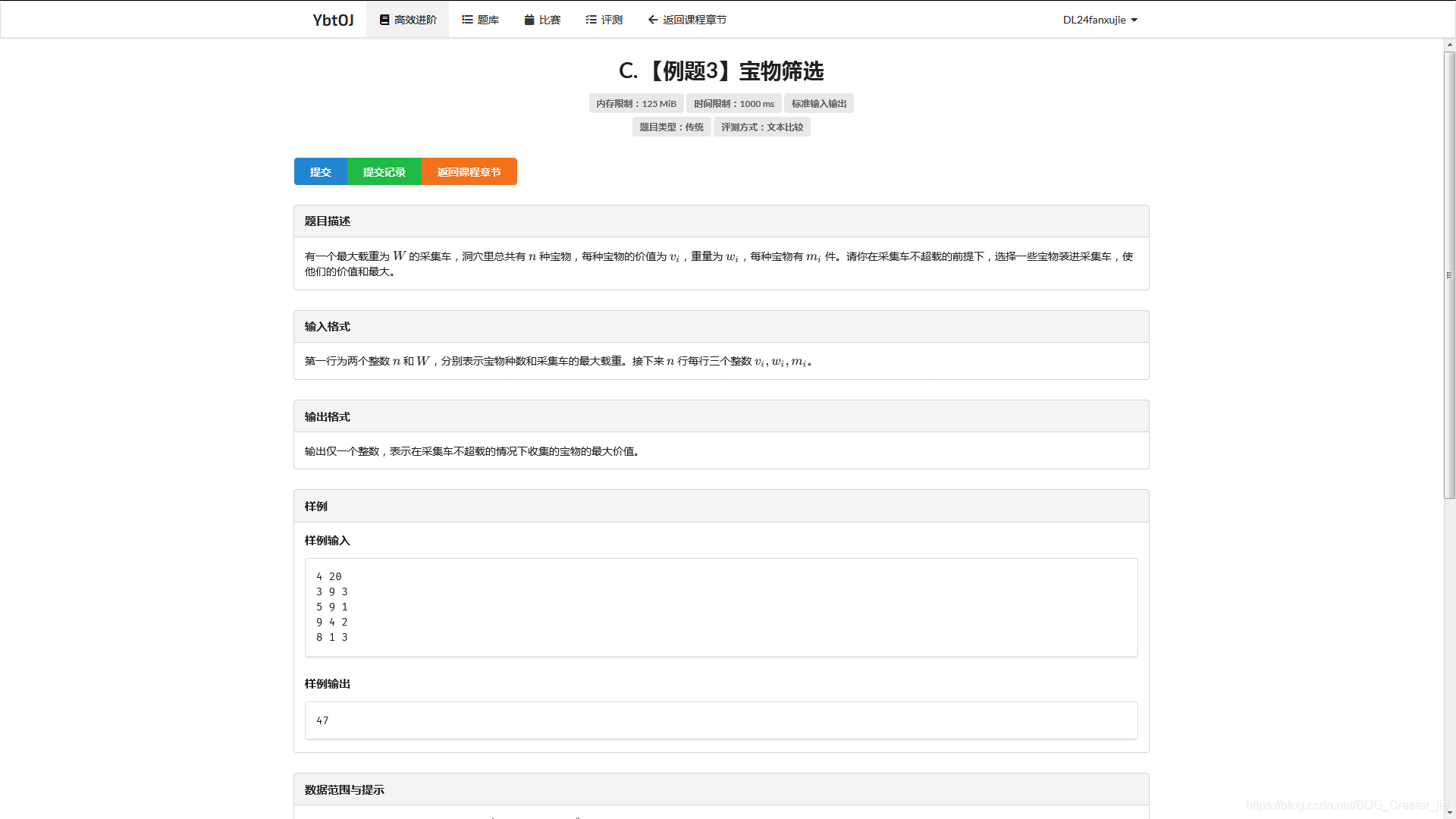Click the 内存限制 125 MiB tag
The image size is (1456, 819).
tap(635, 104)
